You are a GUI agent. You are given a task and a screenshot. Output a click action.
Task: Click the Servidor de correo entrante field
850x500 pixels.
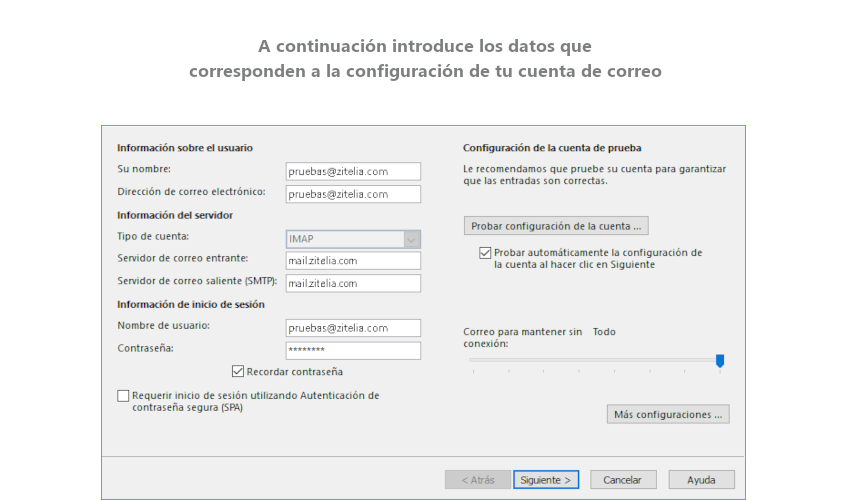pos(353,261)
